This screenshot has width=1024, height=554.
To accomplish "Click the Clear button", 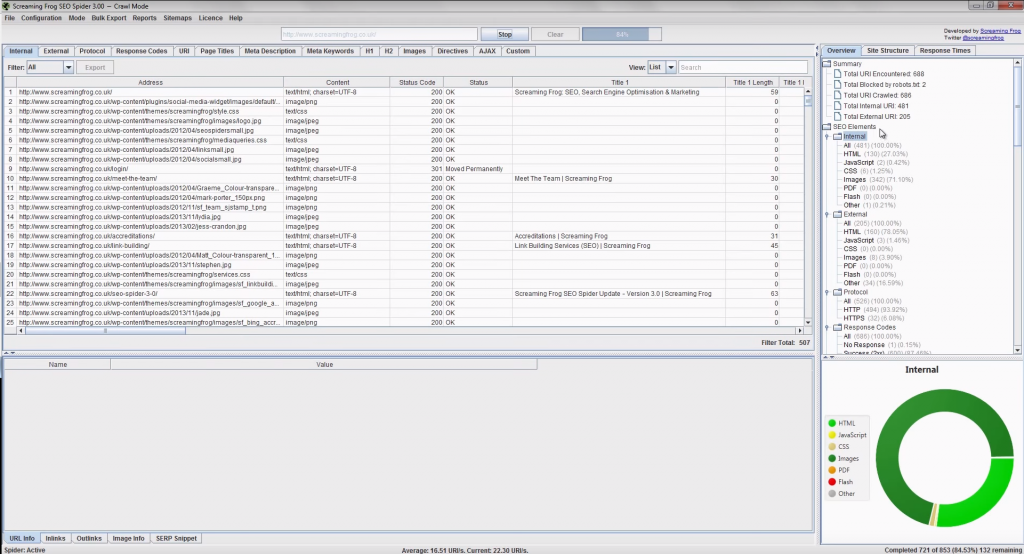I will (x=555, y=34).
